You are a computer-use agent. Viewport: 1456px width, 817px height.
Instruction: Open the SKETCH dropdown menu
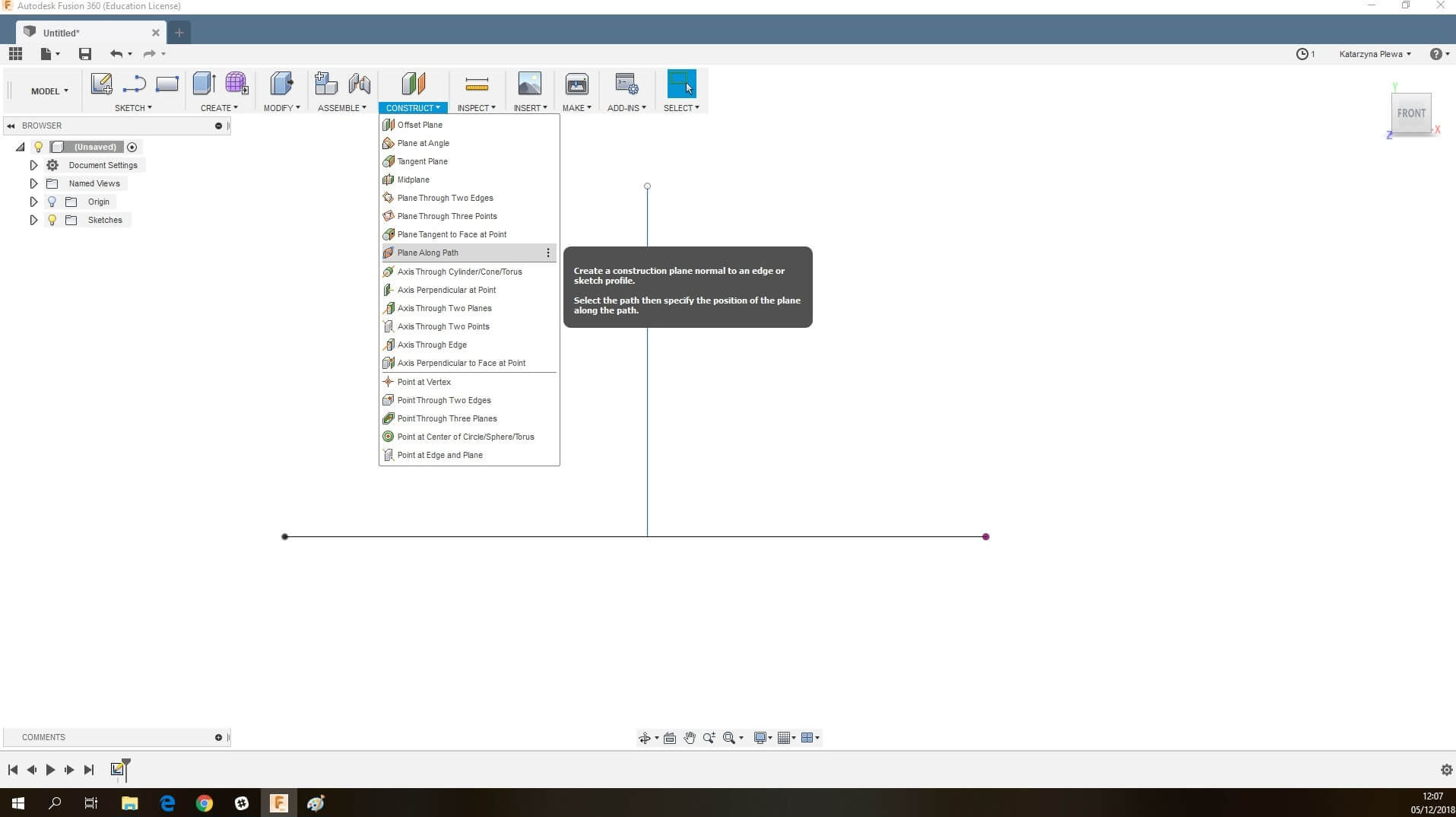[133, 108]
